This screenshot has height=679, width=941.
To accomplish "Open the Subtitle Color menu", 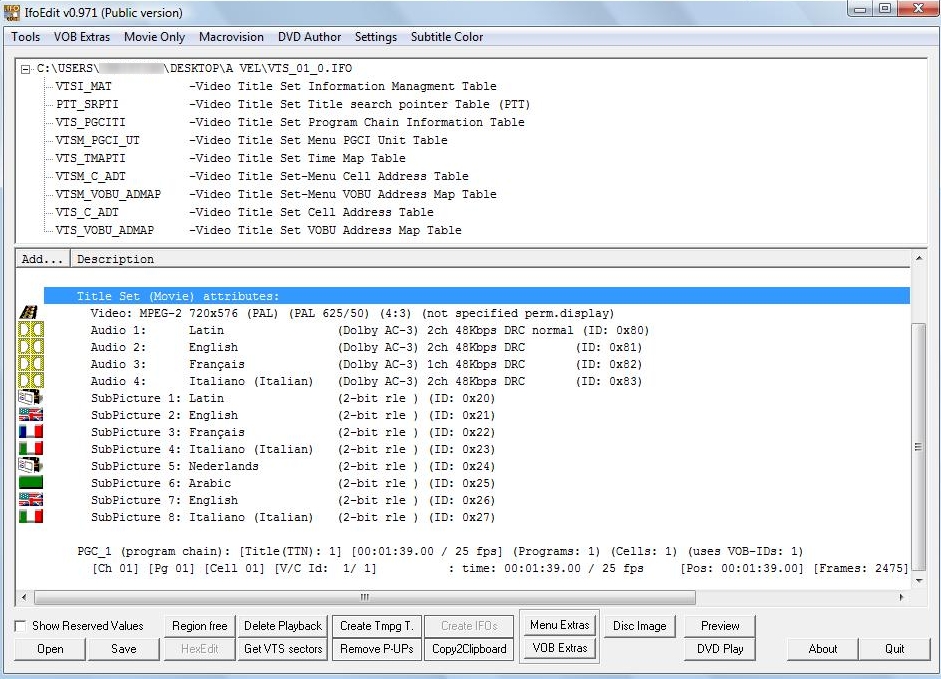I will pos(446,37).
